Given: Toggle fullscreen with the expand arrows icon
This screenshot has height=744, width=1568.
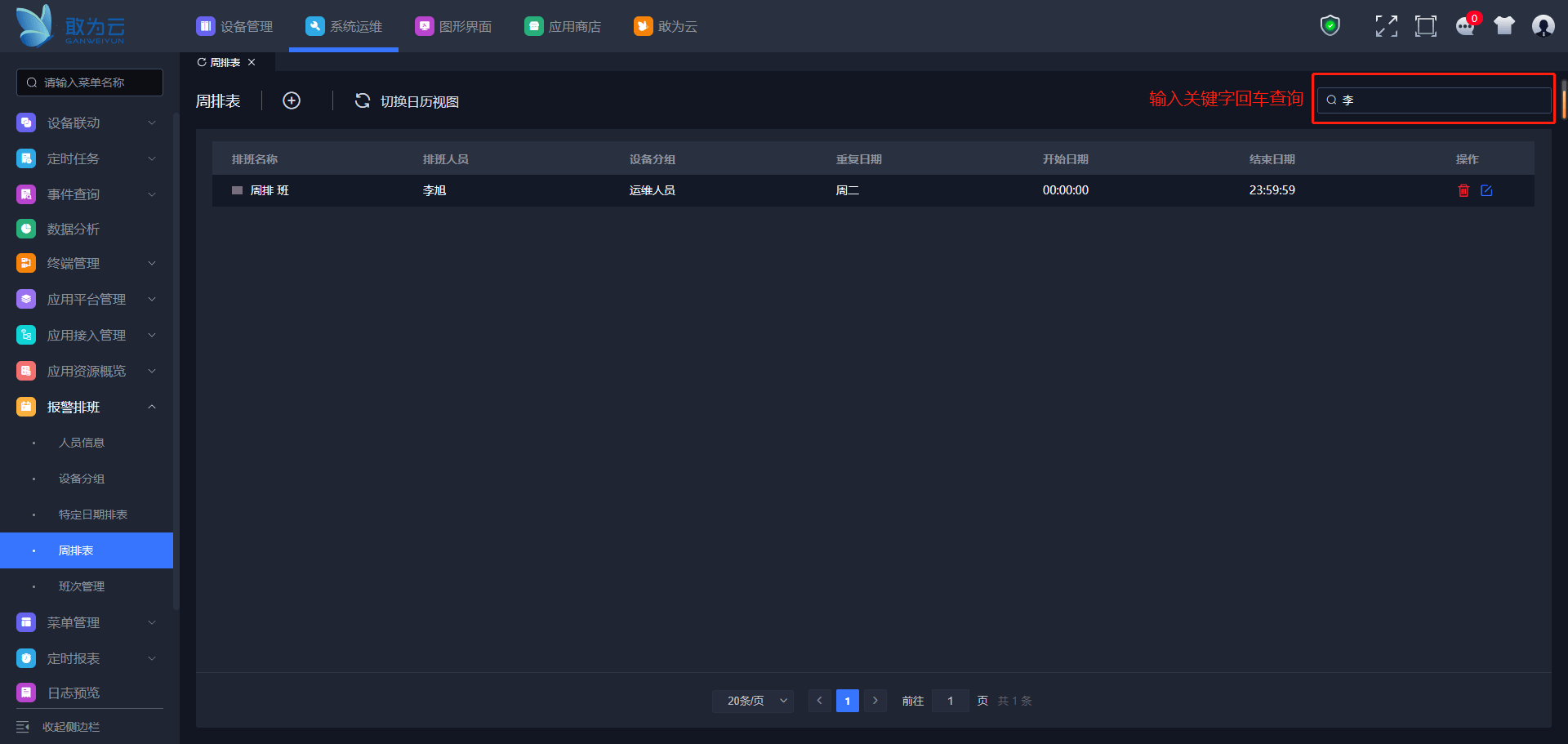Looking at the screenshot, I should click(x=1386, y=26).
